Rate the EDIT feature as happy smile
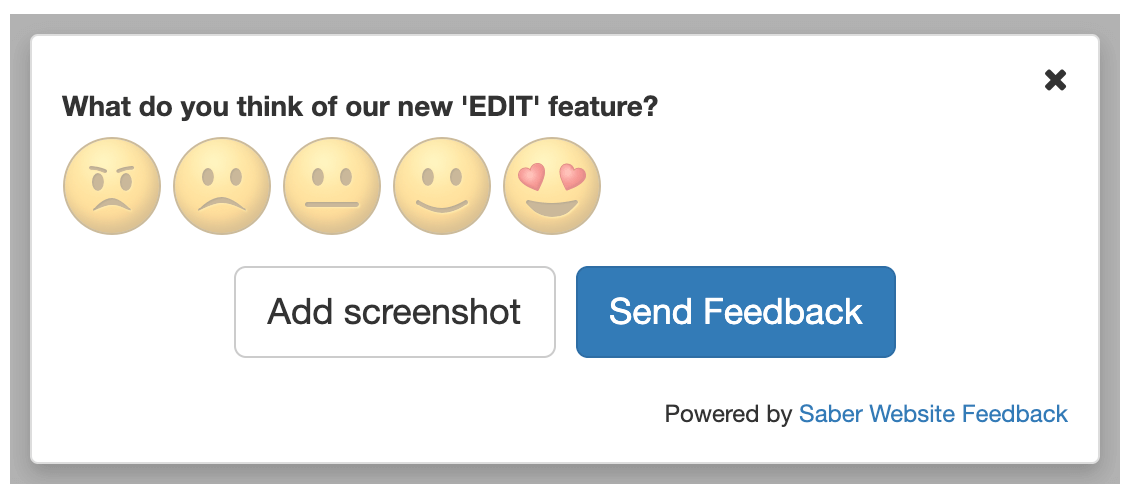 pos(442,187)
